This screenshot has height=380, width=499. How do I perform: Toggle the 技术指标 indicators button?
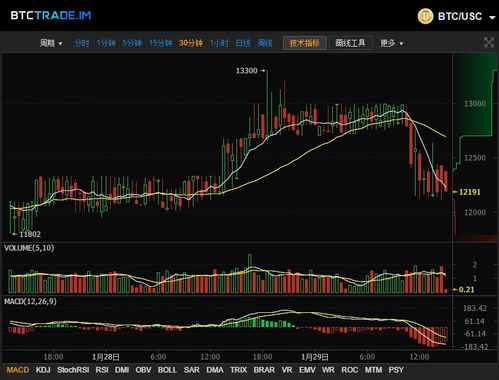tap(305, 43)
